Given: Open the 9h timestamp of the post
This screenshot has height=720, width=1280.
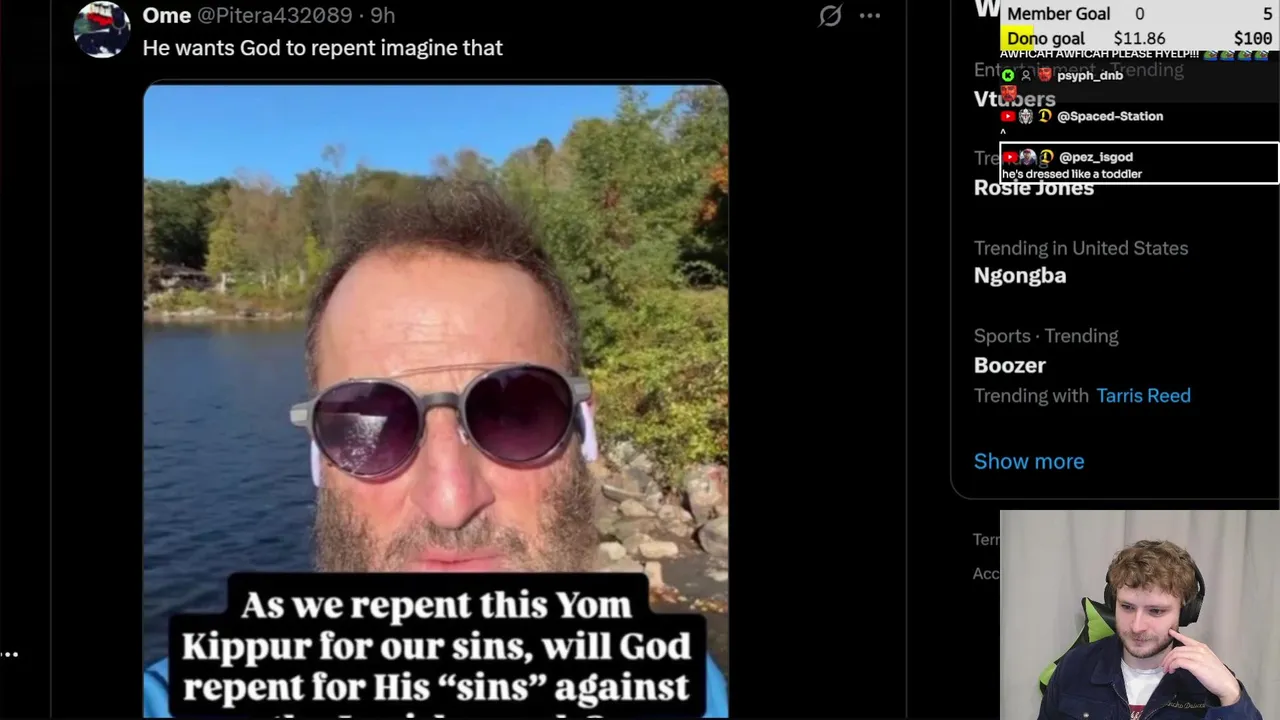Looking at the screenshot, I should pyautogui.click(x=383, y=15).
